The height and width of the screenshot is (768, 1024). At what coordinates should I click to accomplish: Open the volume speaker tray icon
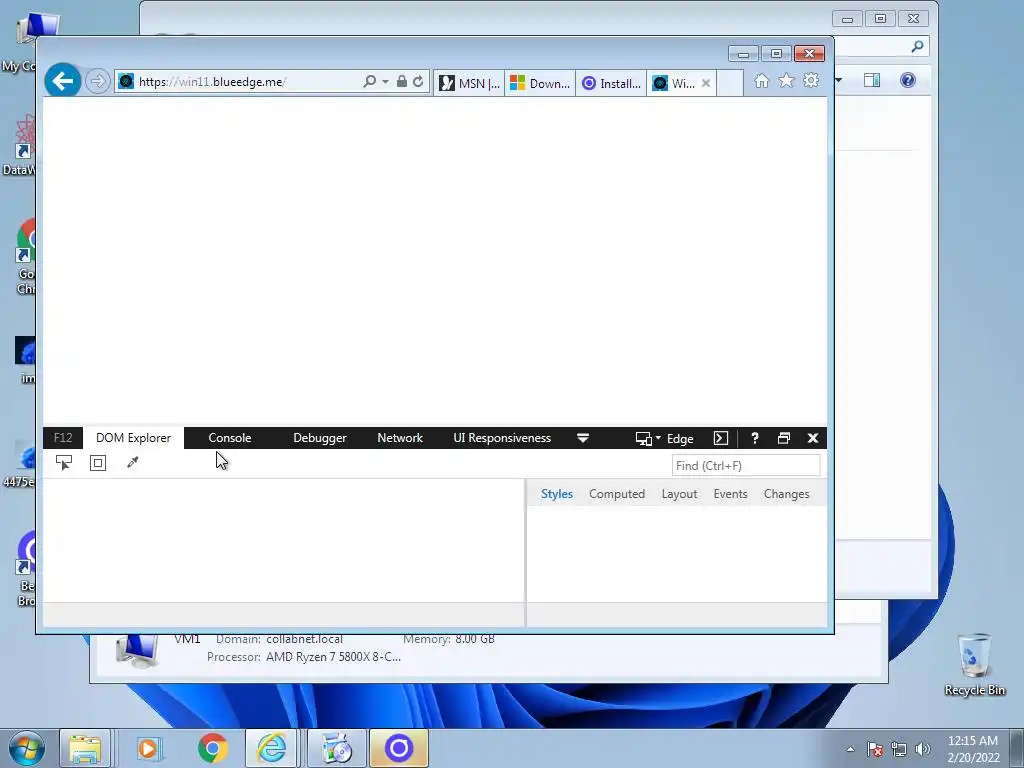923,749
